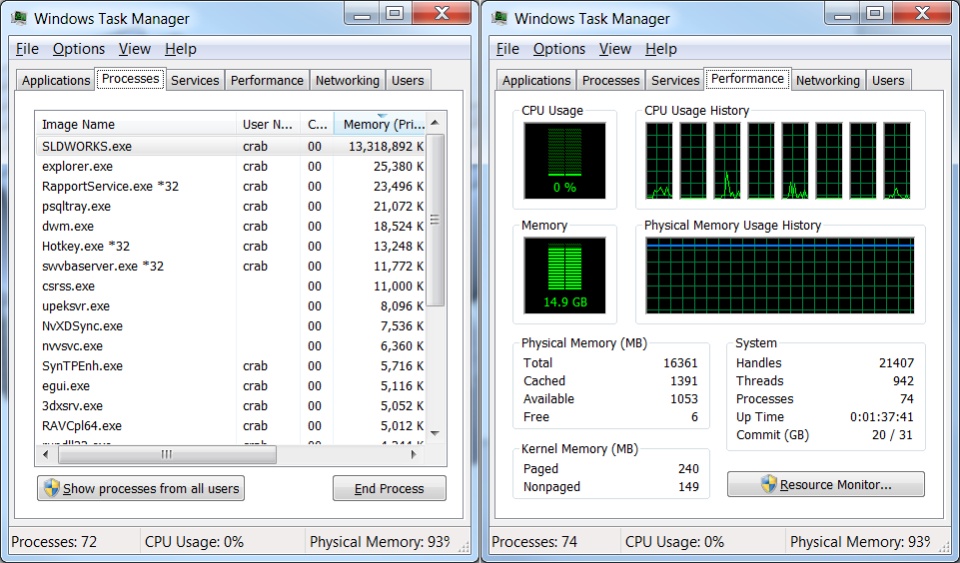This screenshot has width=960, height=563.
Task: Select swvbaserver.exe *32 process
Action: 230,266
